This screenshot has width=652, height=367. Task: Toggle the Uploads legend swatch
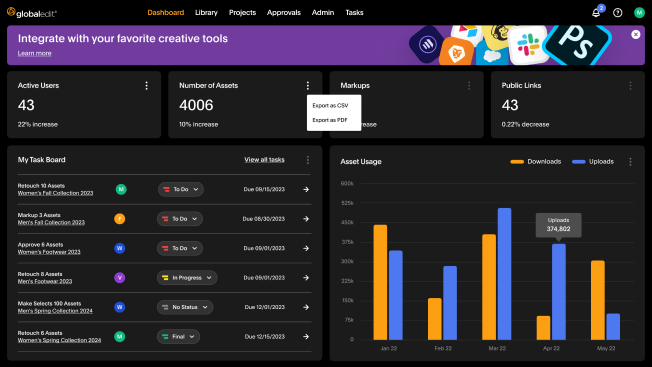pos(579,162)
